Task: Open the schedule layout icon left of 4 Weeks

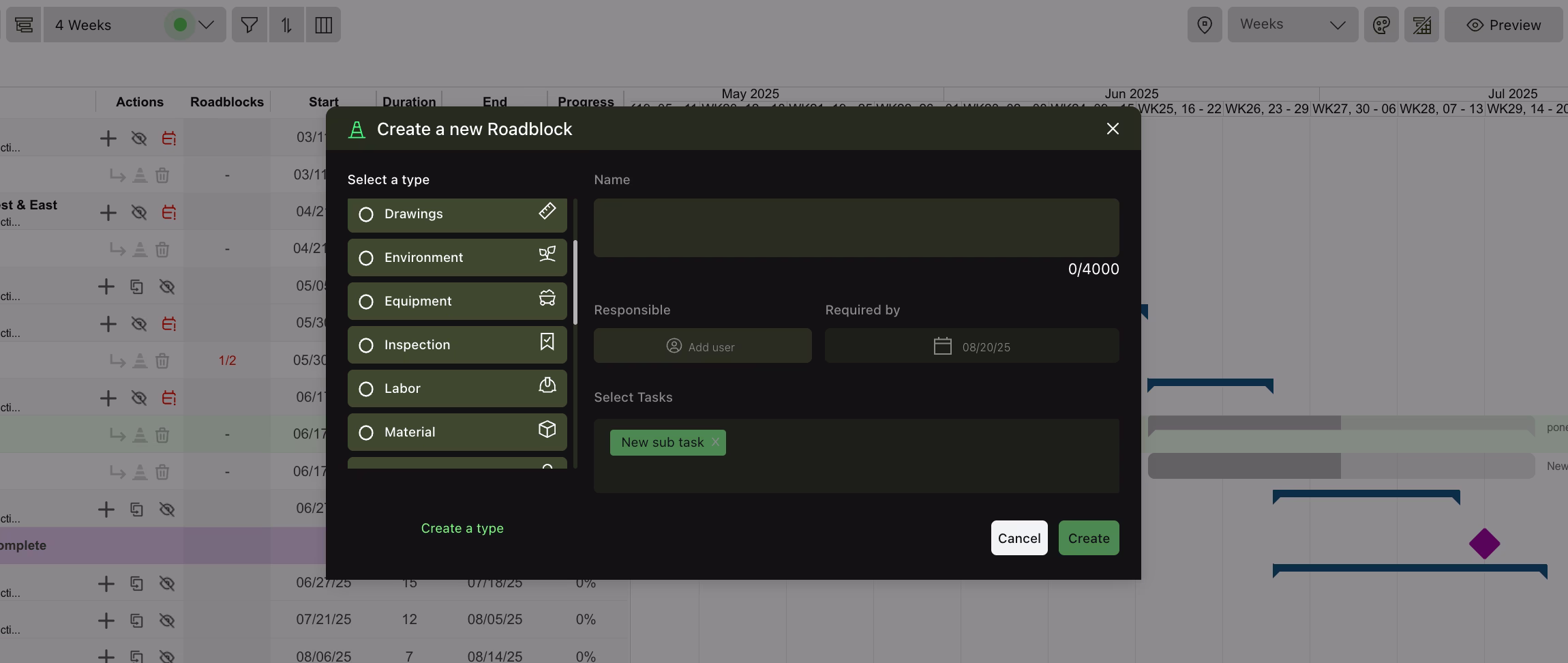Action: pyautogui.click(x=24, y=25)
